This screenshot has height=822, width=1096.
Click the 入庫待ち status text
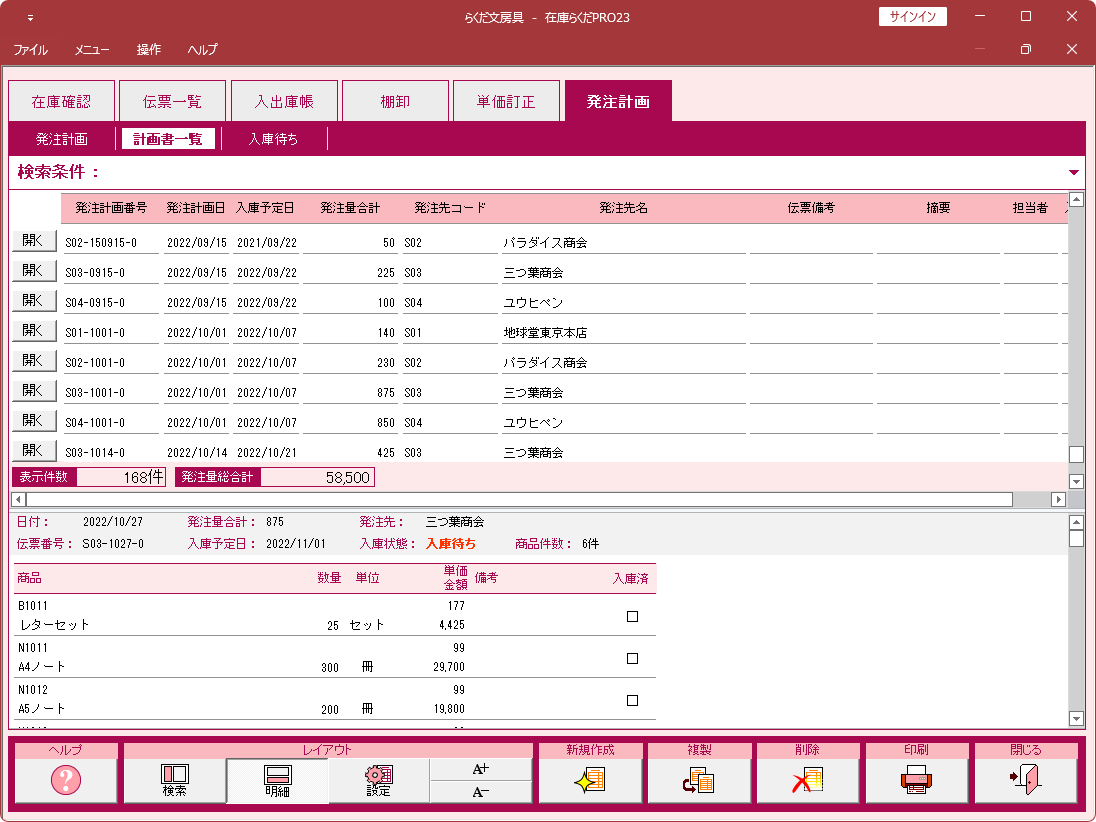451,544
